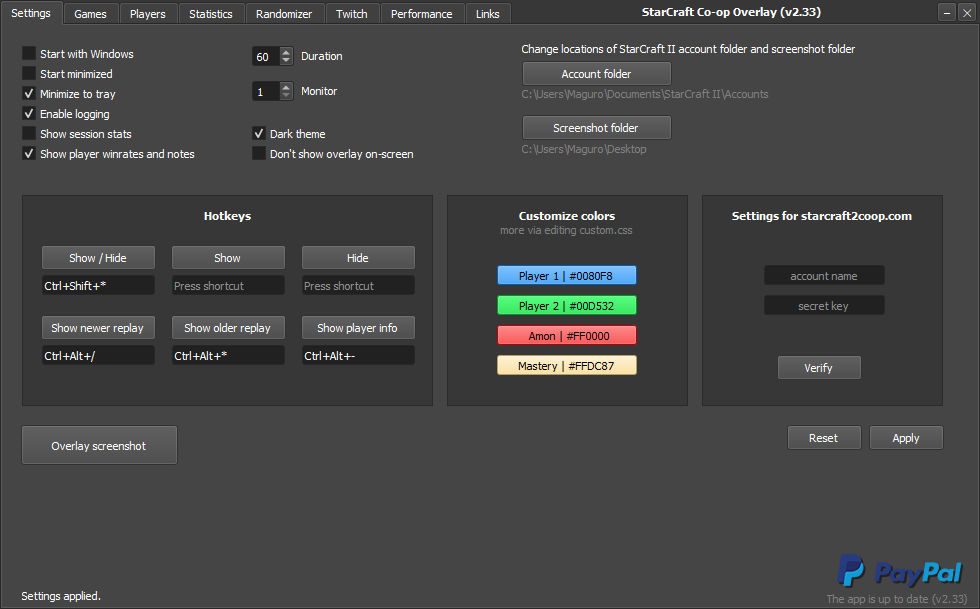
Task: Click 'The app is up to date' text
Action: click(896, 598)
